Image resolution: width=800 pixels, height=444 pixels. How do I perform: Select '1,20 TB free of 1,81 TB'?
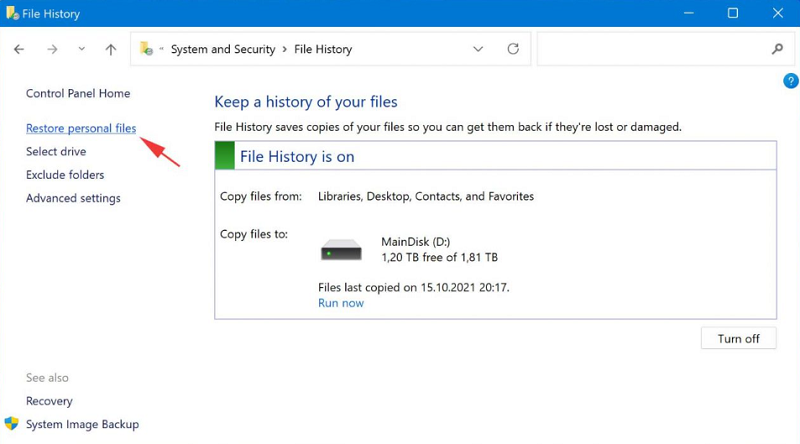click(x=439, y=257)
